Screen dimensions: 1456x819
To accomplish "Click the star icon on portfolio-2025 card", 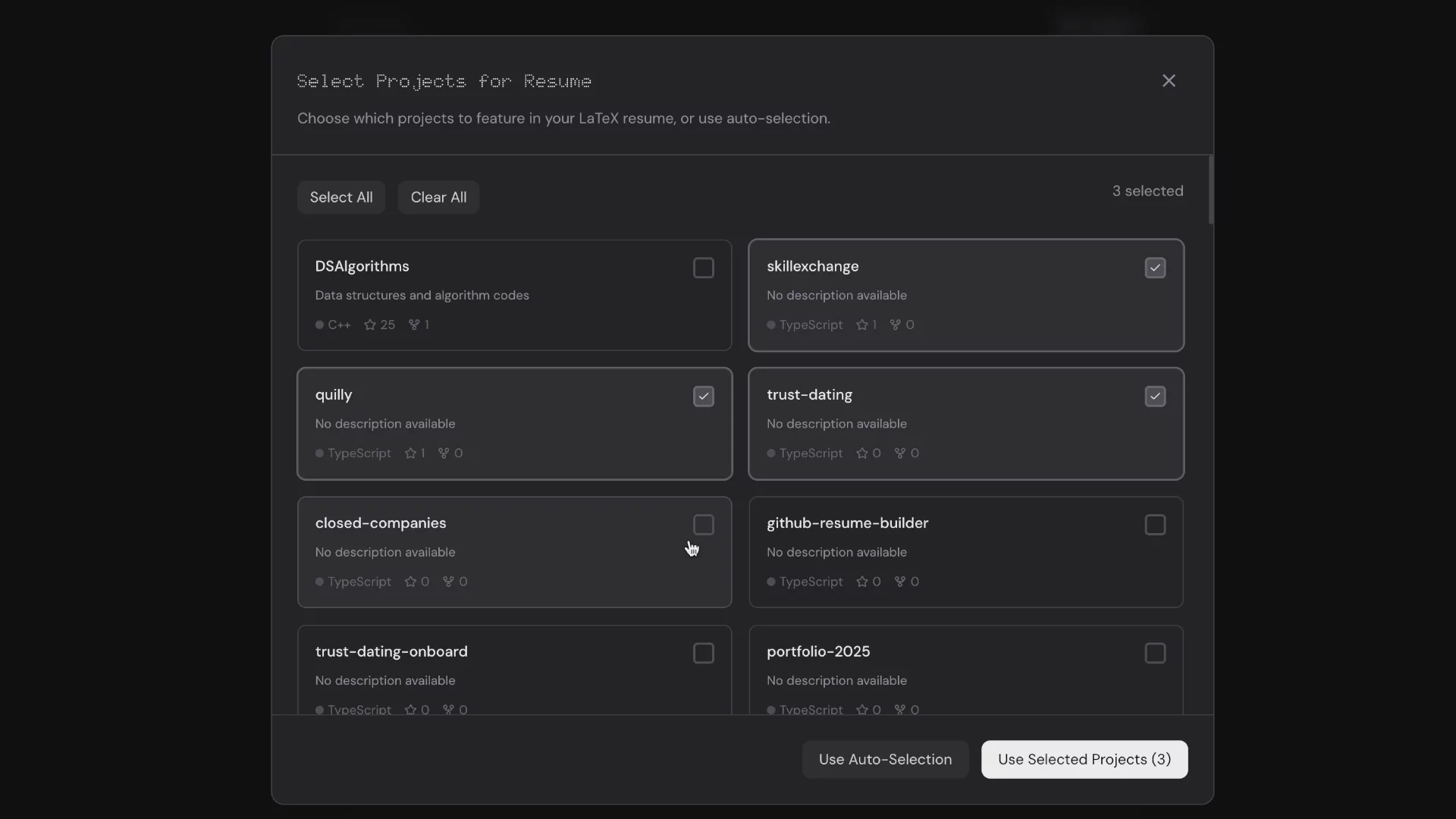I will pyautogui.click(x=863, y=709).
